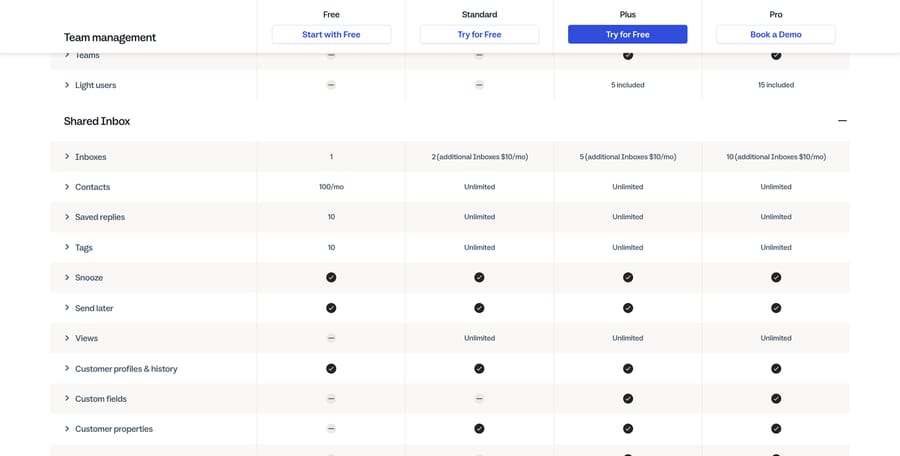This screenshot has width=900, height=456.
Task: Click Custom fields dash in Standard column
Action: pyautogui.click(x=479, y=399)
